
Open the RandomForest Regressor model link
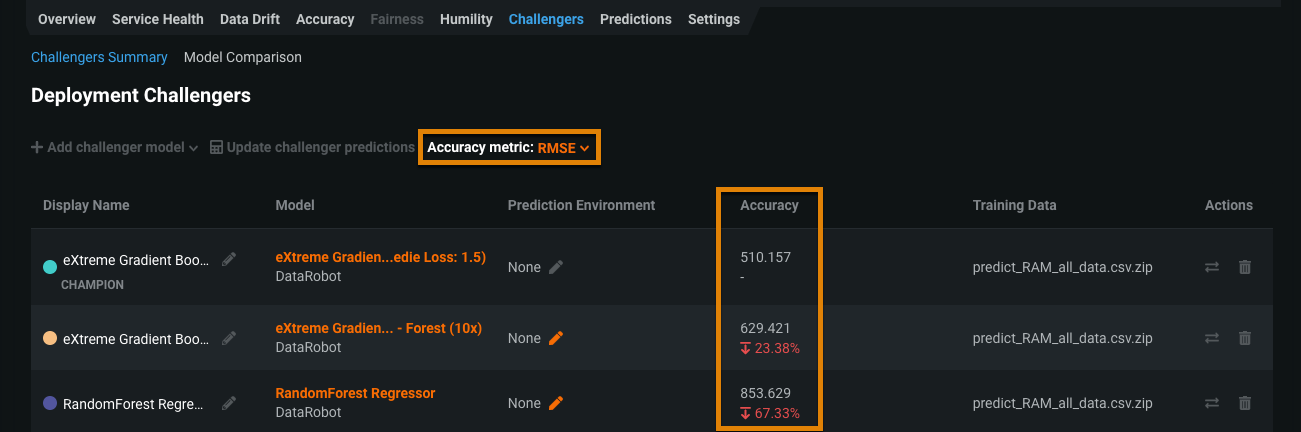(355, 393)
